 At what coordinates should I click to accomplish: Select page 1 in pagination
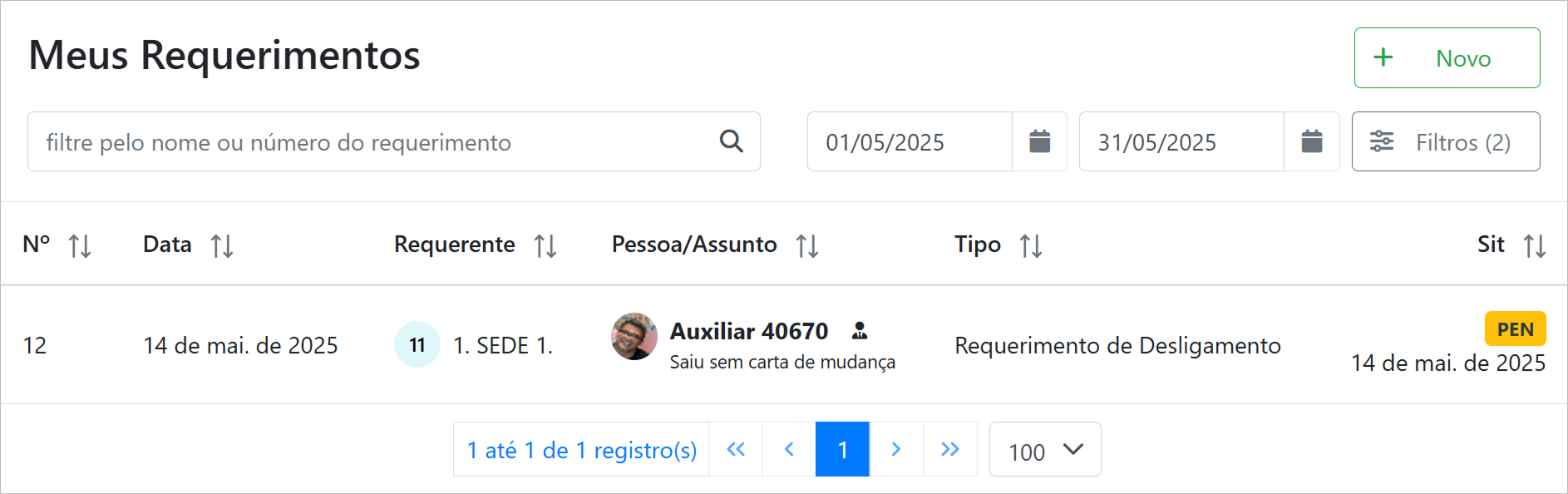click(842, 450)
